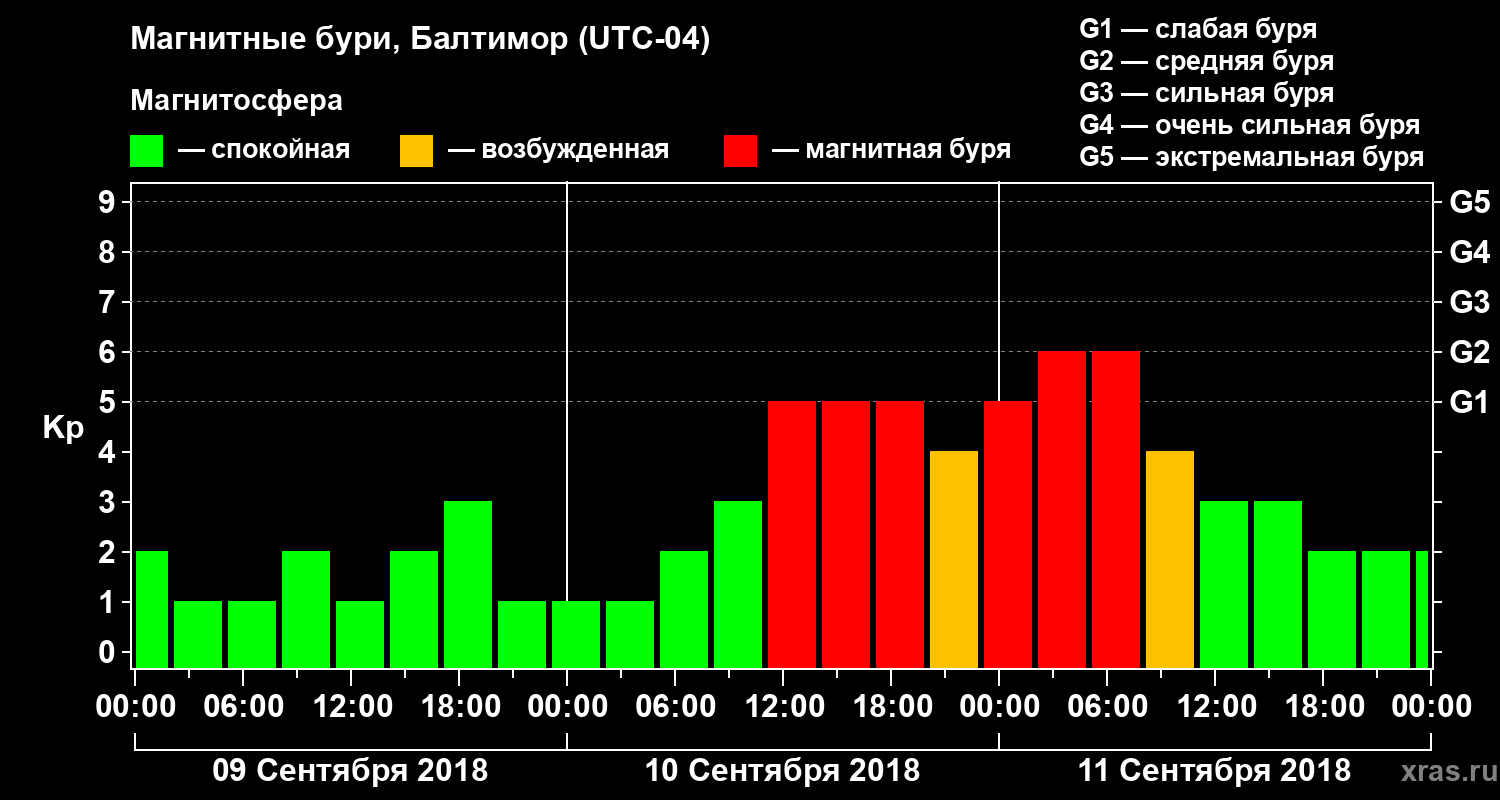Click the «— спокойная» legend text

pos(264,150)
